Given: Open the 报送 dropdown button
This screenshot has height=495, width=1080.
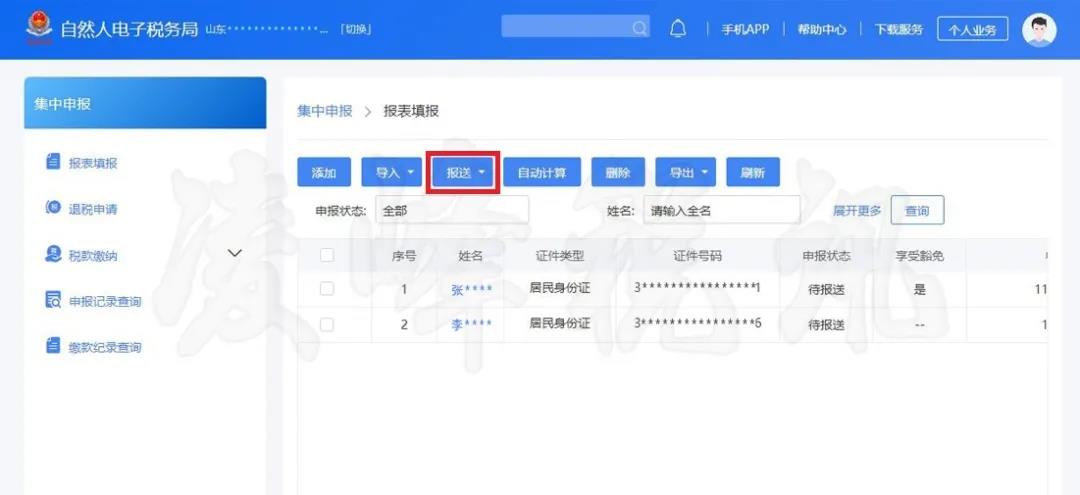Looking at the screenshot, I should tap(463, 172).
